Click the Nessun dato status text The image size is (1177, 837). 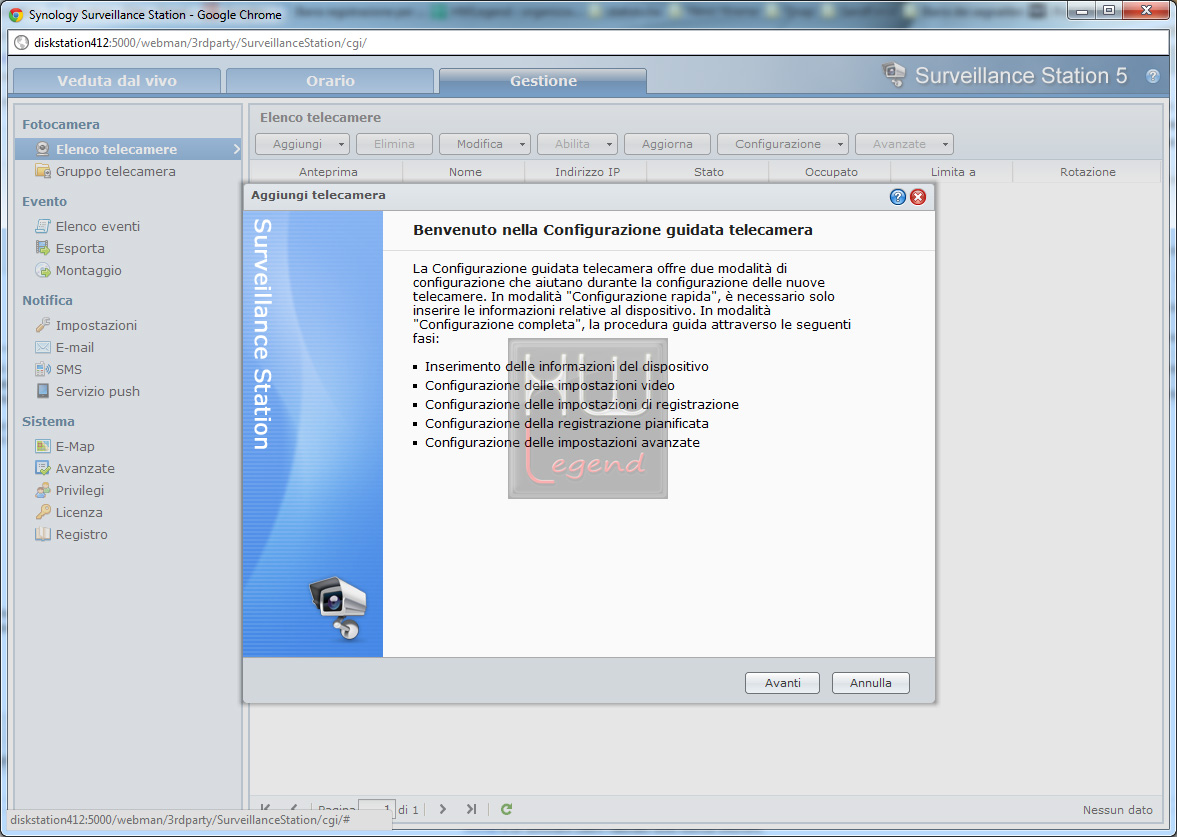coord(1117,809)
